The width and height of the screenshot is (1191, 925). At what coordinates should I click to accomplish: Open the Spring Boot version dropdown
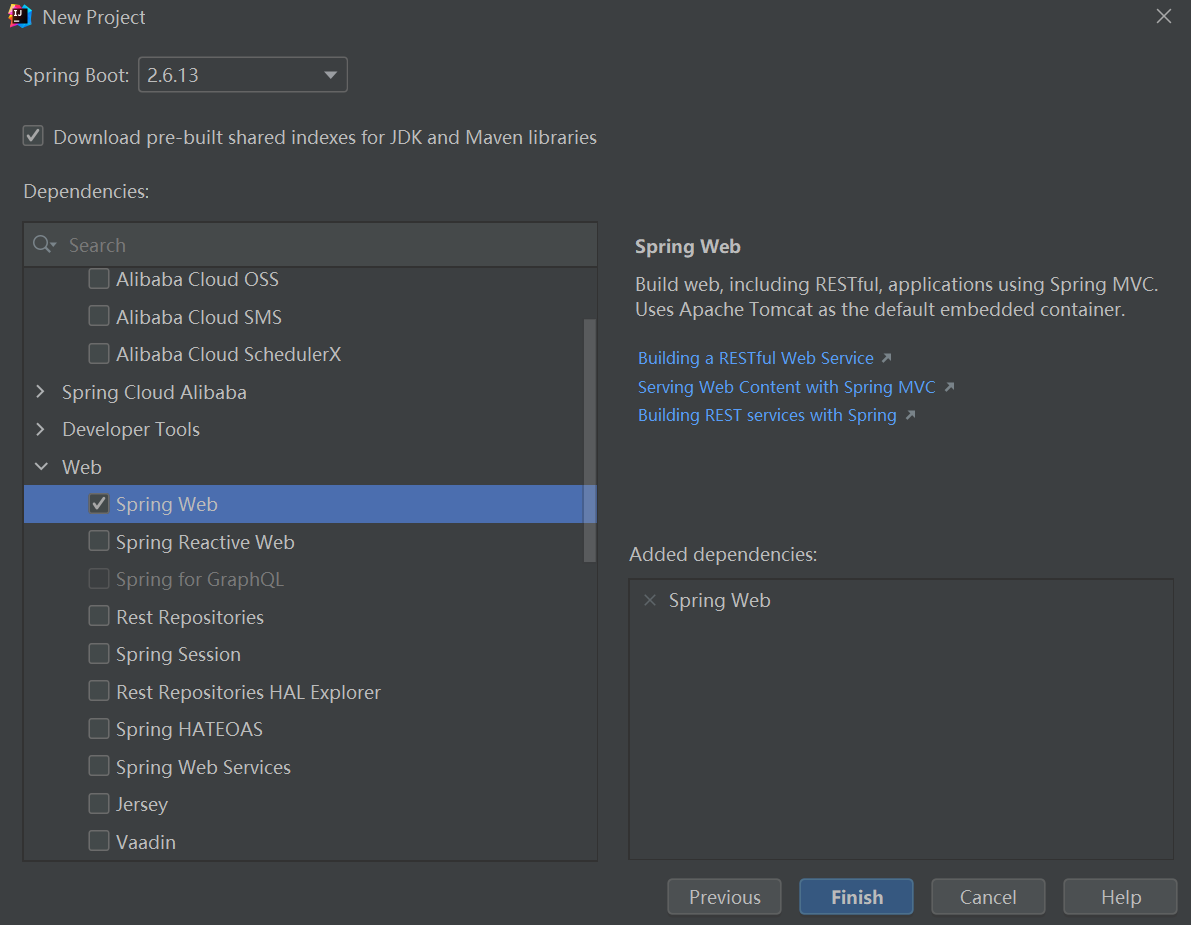(243, 74)
